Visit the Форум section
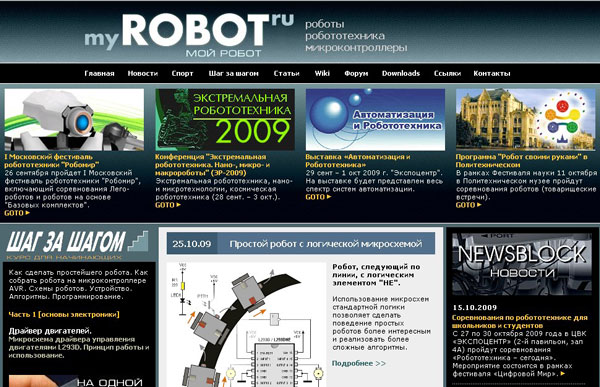This screenshot has height=387, width=600. 356,73
